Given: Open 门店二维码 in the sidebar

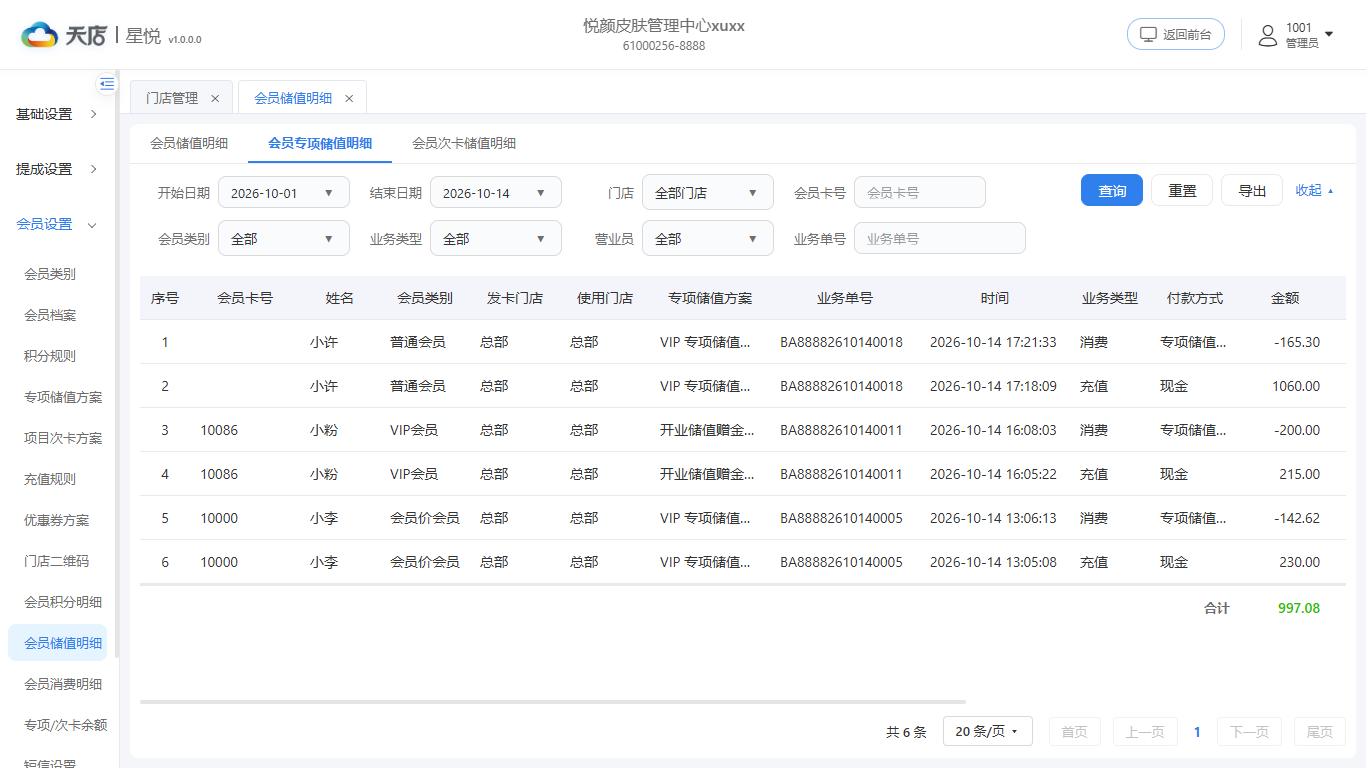Looking at the screenshot, I should coord(57,561).
